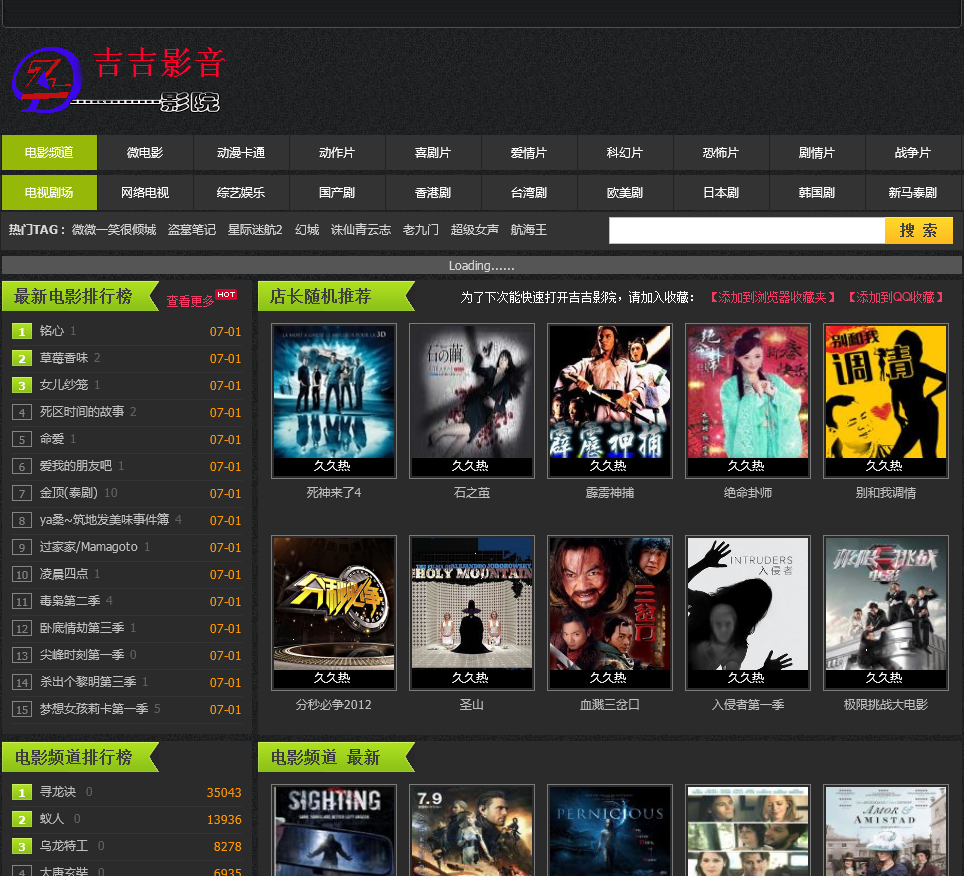The height and width of the screenshot is (876, 964).
Task: Open the 剧情片 menu item
Action: point(816,152)
